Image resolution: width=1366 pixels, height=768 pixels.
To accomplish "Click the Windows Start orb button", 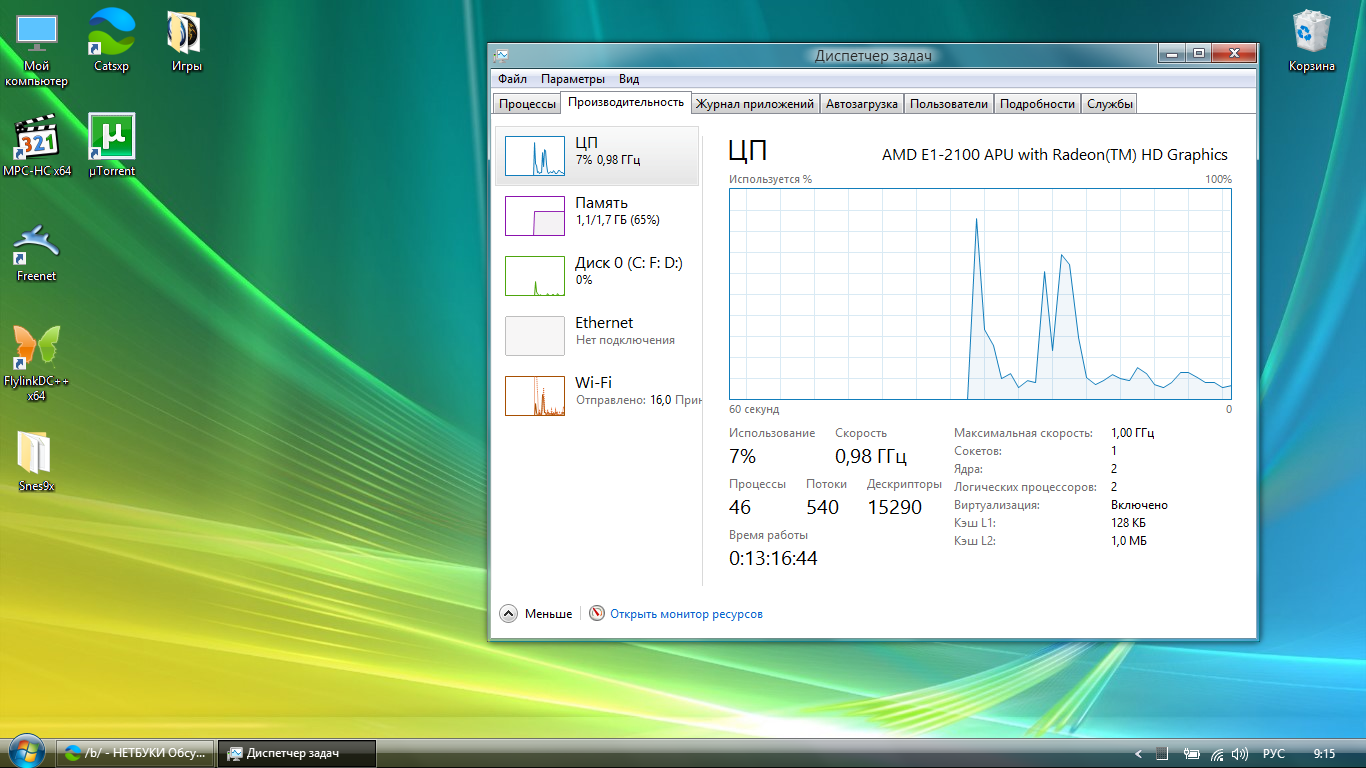I will pyautogui.click(x=25, y=752).
